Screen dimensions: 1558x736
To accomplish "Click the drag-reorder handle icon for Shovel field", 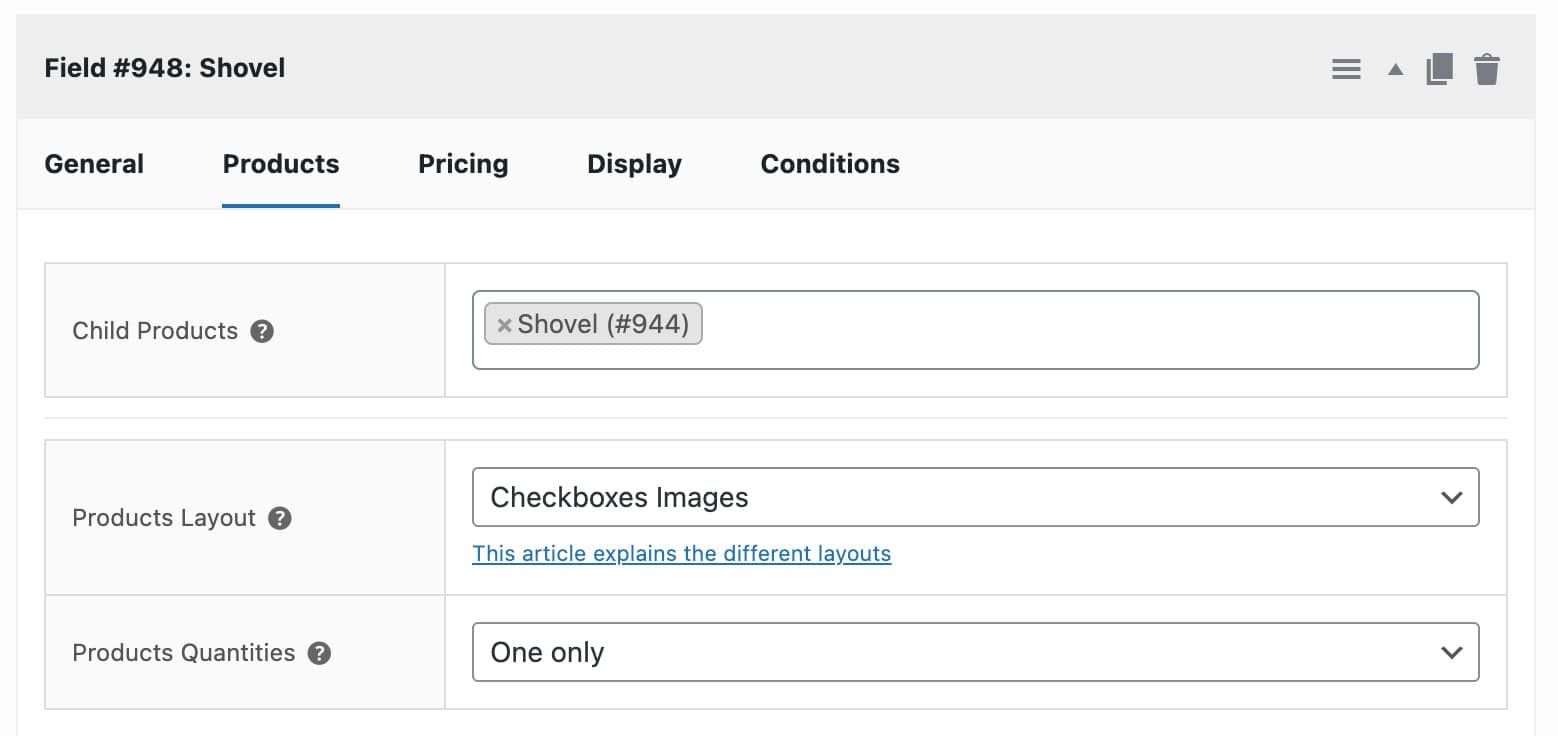I will pos(1346,69).
